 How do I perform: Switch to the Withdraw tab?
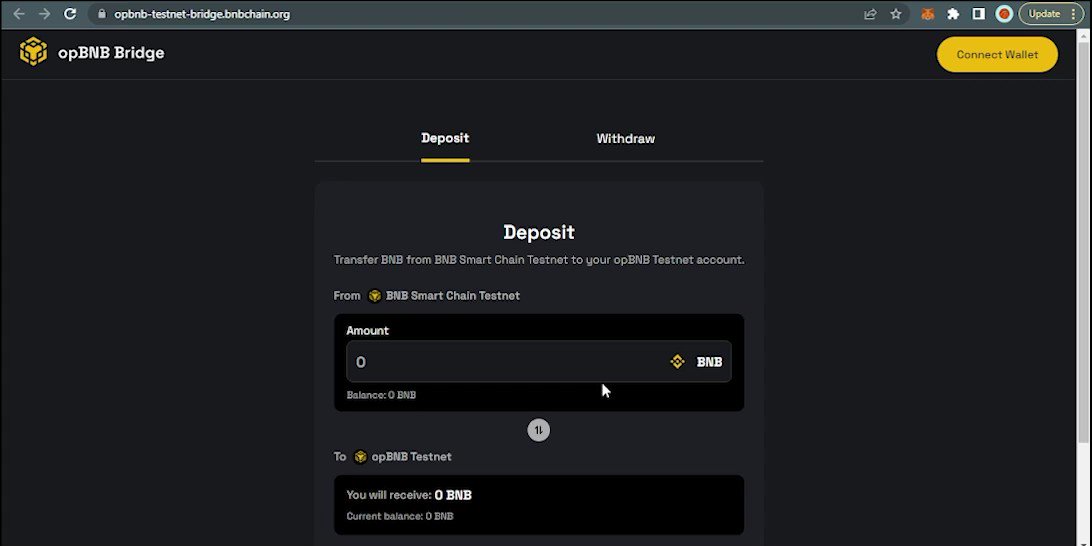coord(625,139)
